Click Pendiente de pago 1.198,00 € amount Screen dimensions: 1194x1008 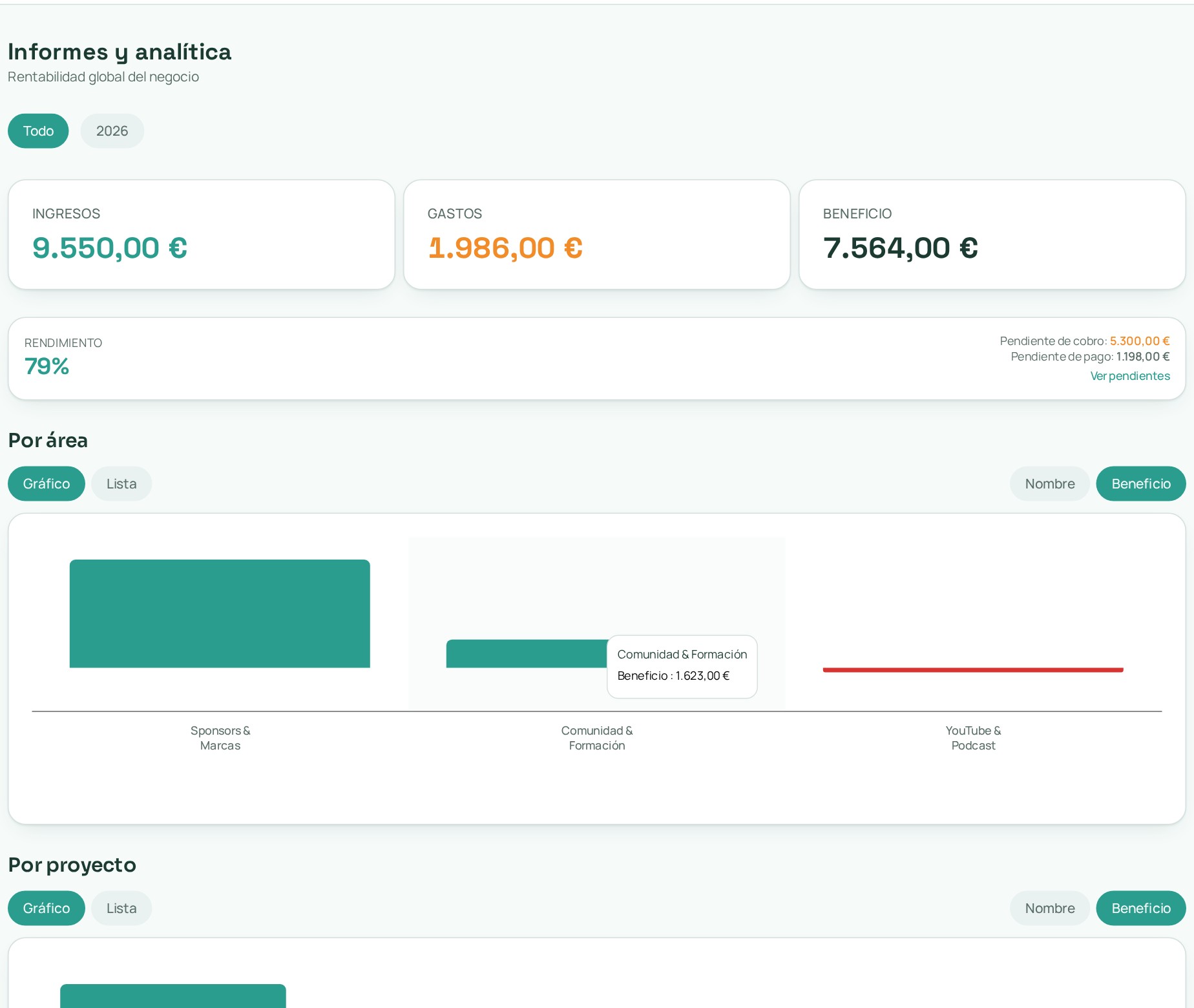[1143, 357]
